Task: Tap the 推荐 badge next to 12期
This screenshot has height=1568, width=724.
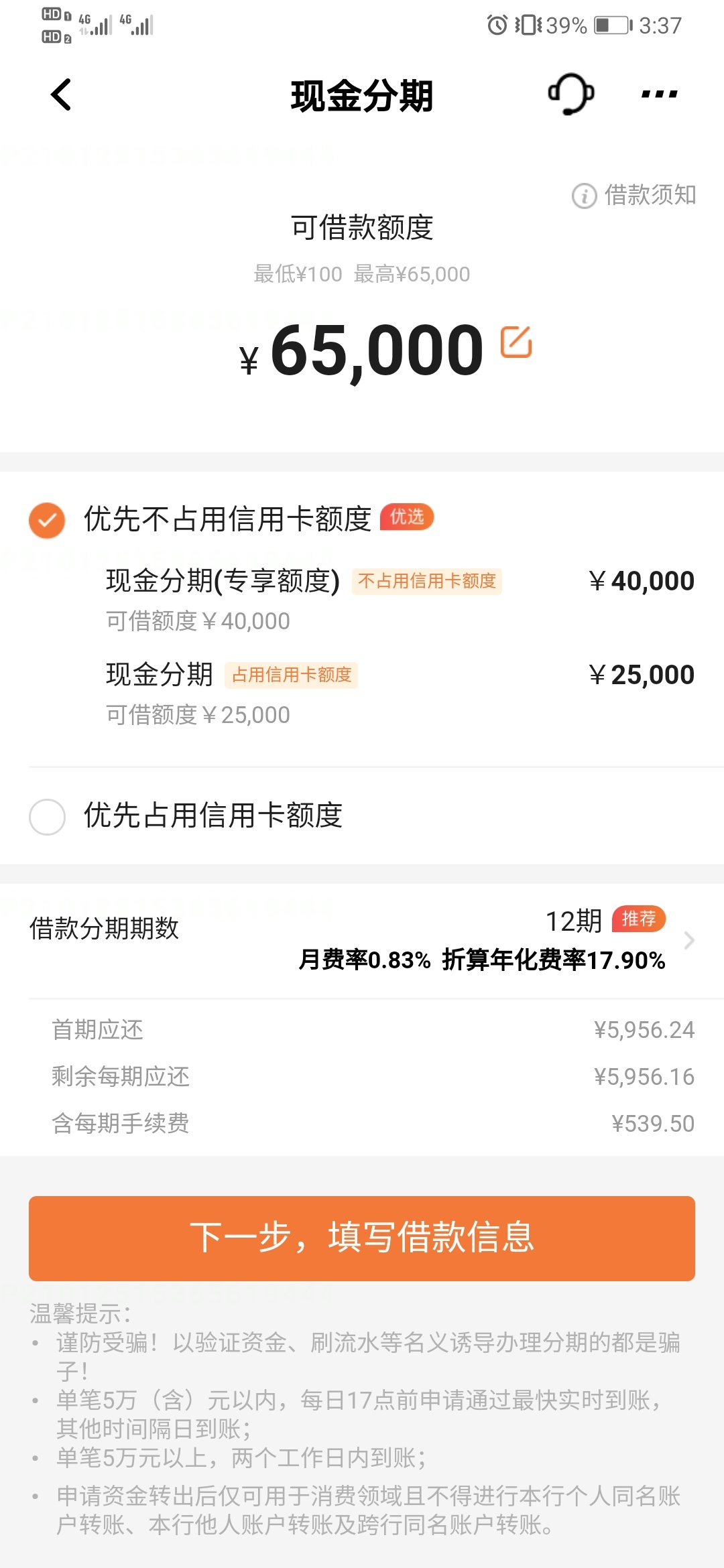Action: pyautogui.click(x=639, y=919)
